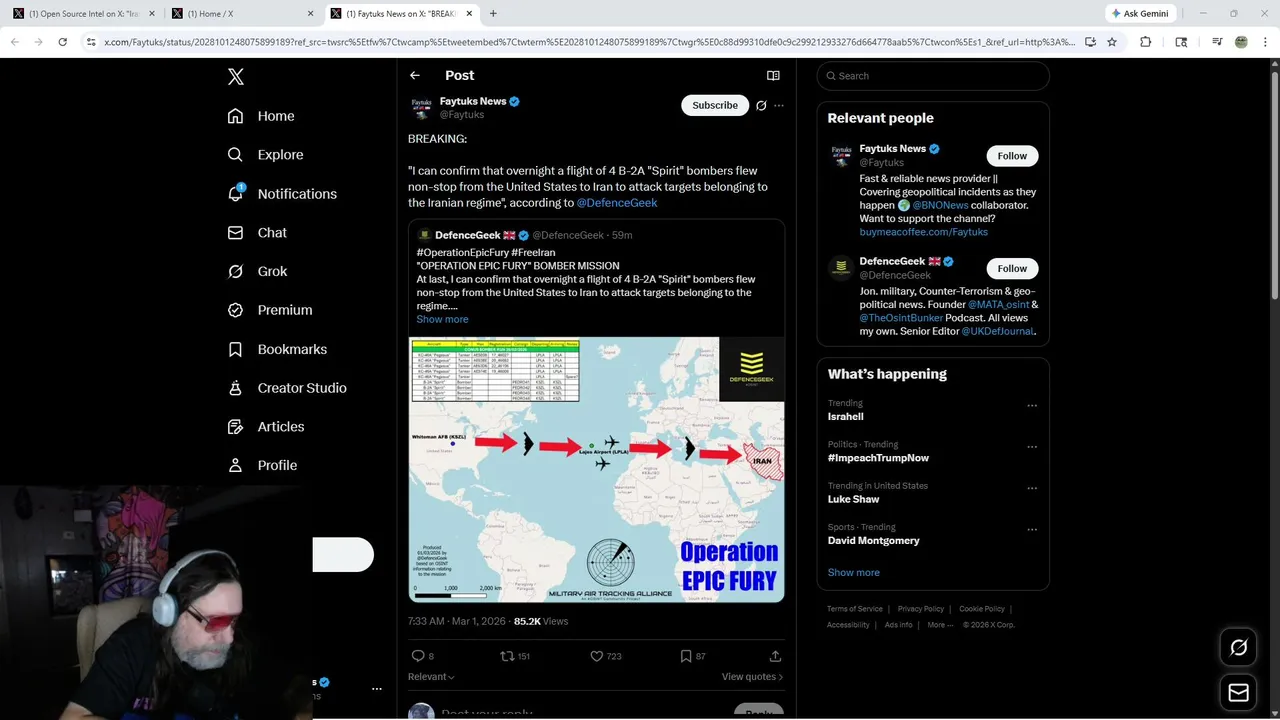Open the Israhell trending topic
Image resolution: width=1280 pixels, height=720 pixels.
pyautogui.click(x=845, y=416)
